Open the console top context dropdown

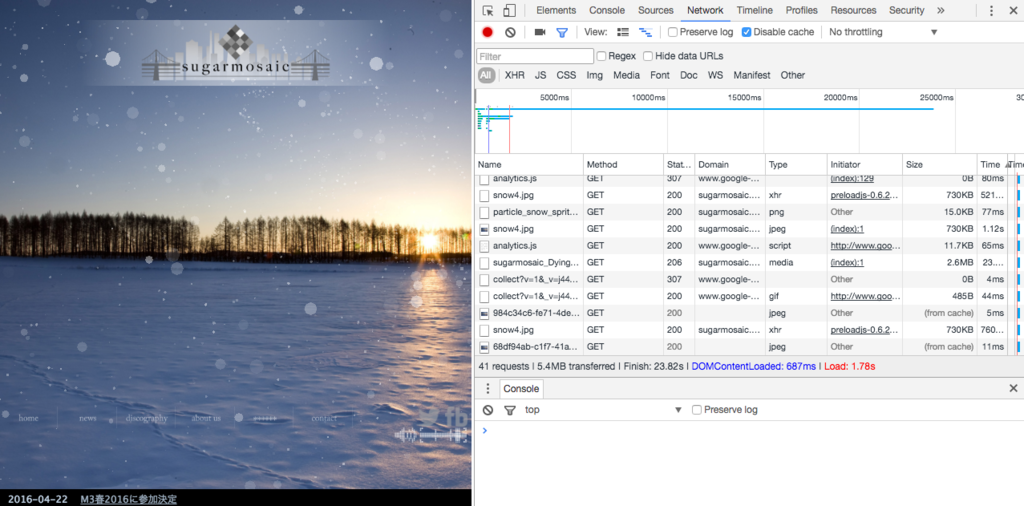(x=603, y=410)
